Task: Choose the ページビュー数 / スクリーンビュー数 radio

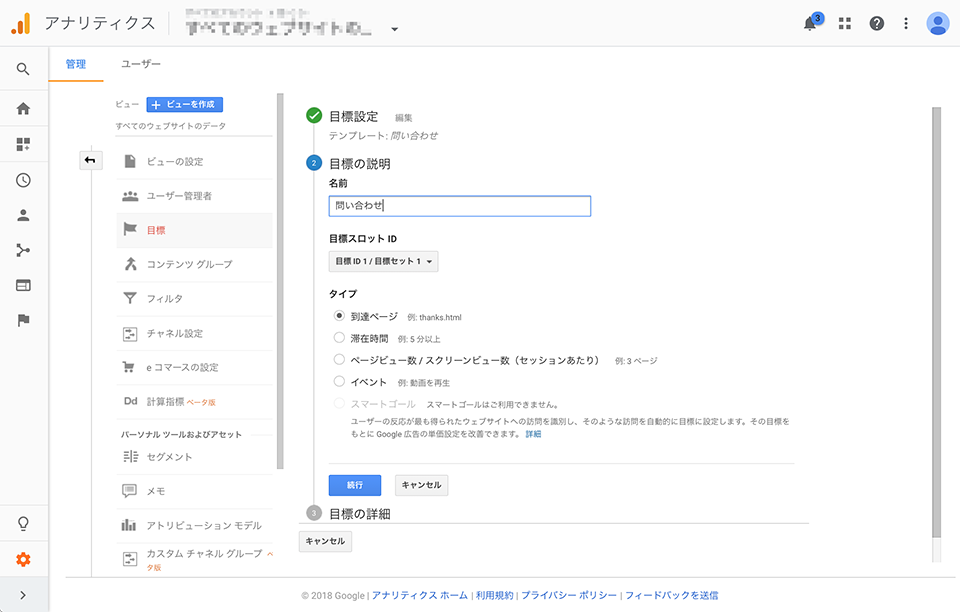Action: click(340, 360)
